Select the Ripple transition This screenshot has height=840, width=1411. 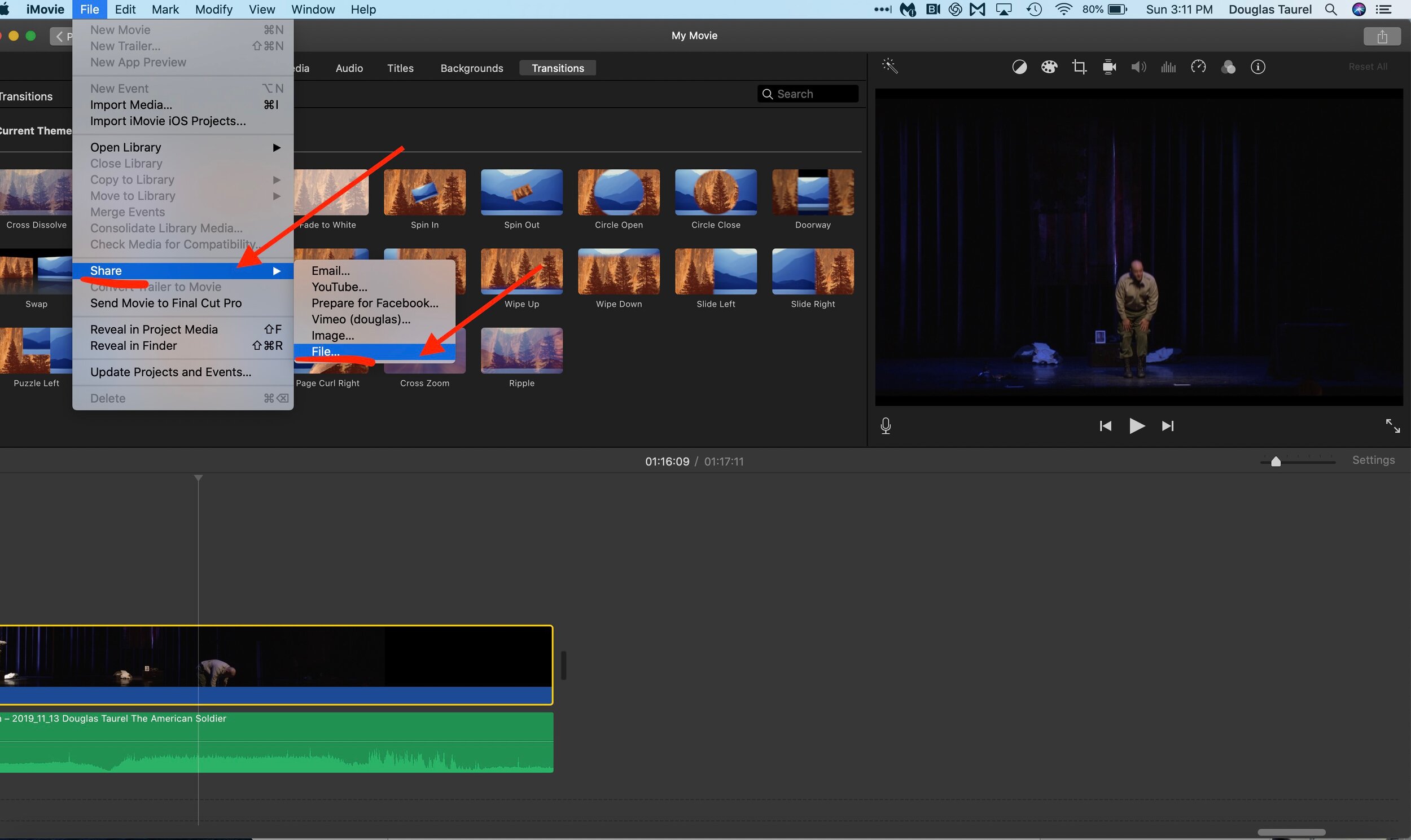(522, 351)
